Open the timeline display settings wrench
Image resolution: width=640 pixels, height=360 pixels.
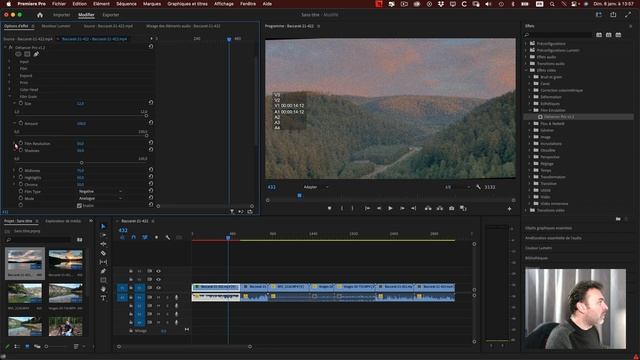click(168, 237)
